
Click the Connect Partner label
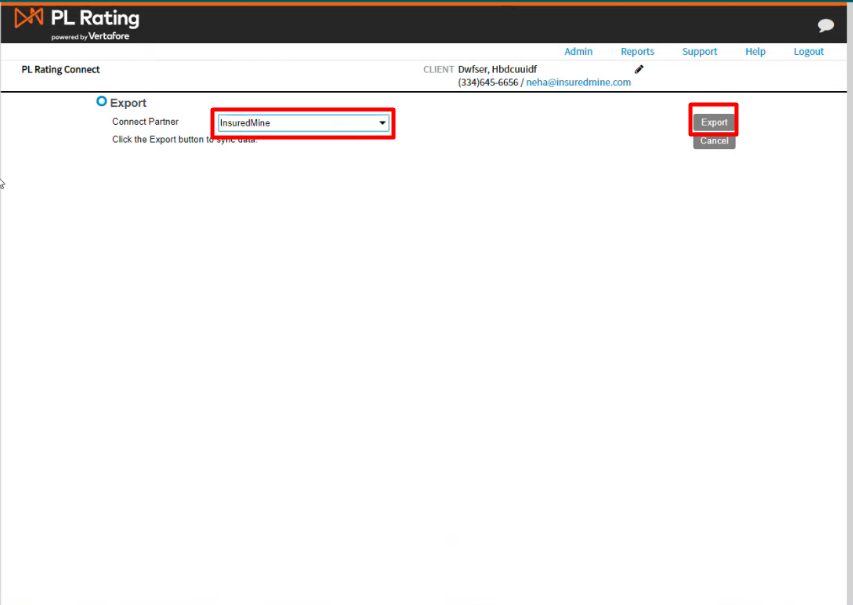145,122
